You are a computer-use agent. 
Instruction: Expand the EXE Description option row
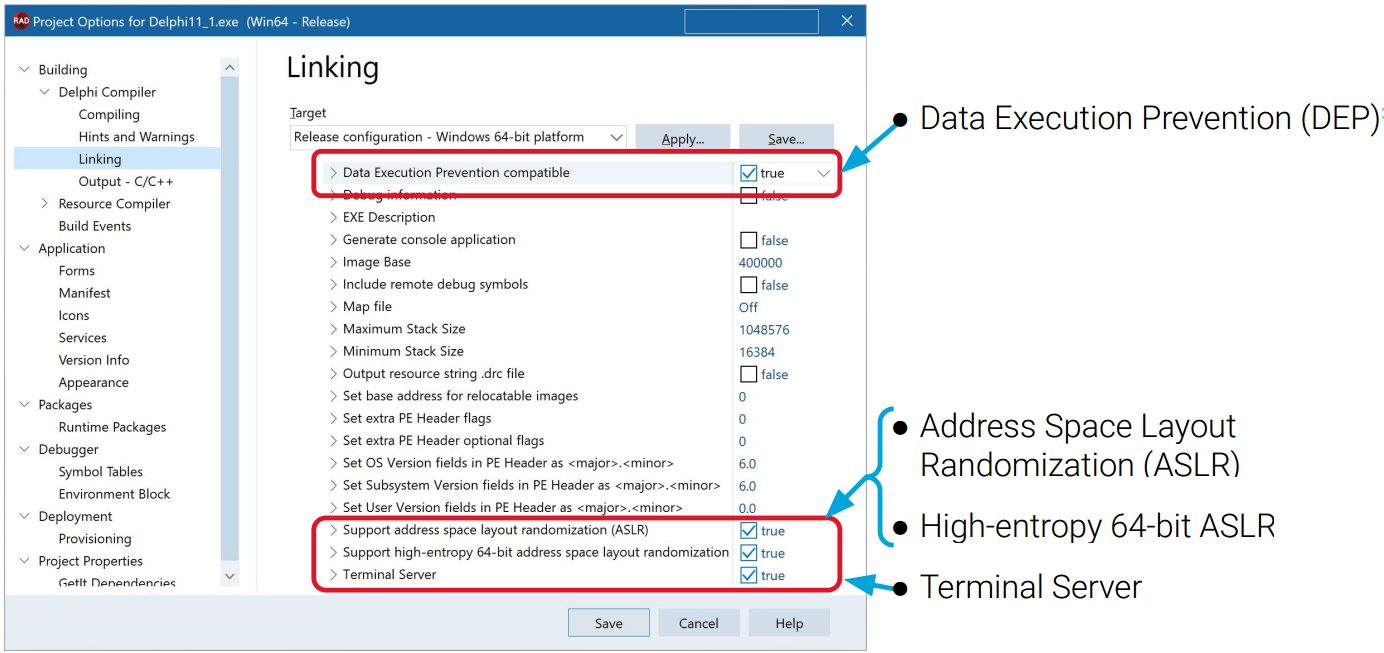tap(334, 217)
